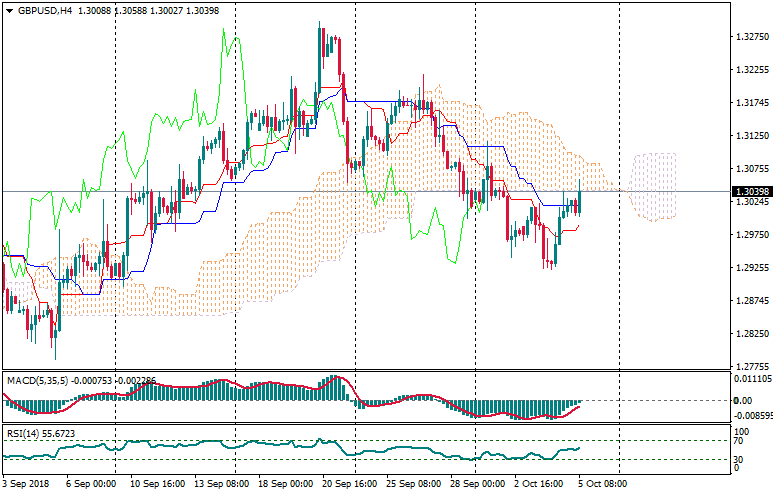This screenshot has width=773, height=495.
Task: Select the 3 Sep 2018 date label
Action: [x=28, y=482]
